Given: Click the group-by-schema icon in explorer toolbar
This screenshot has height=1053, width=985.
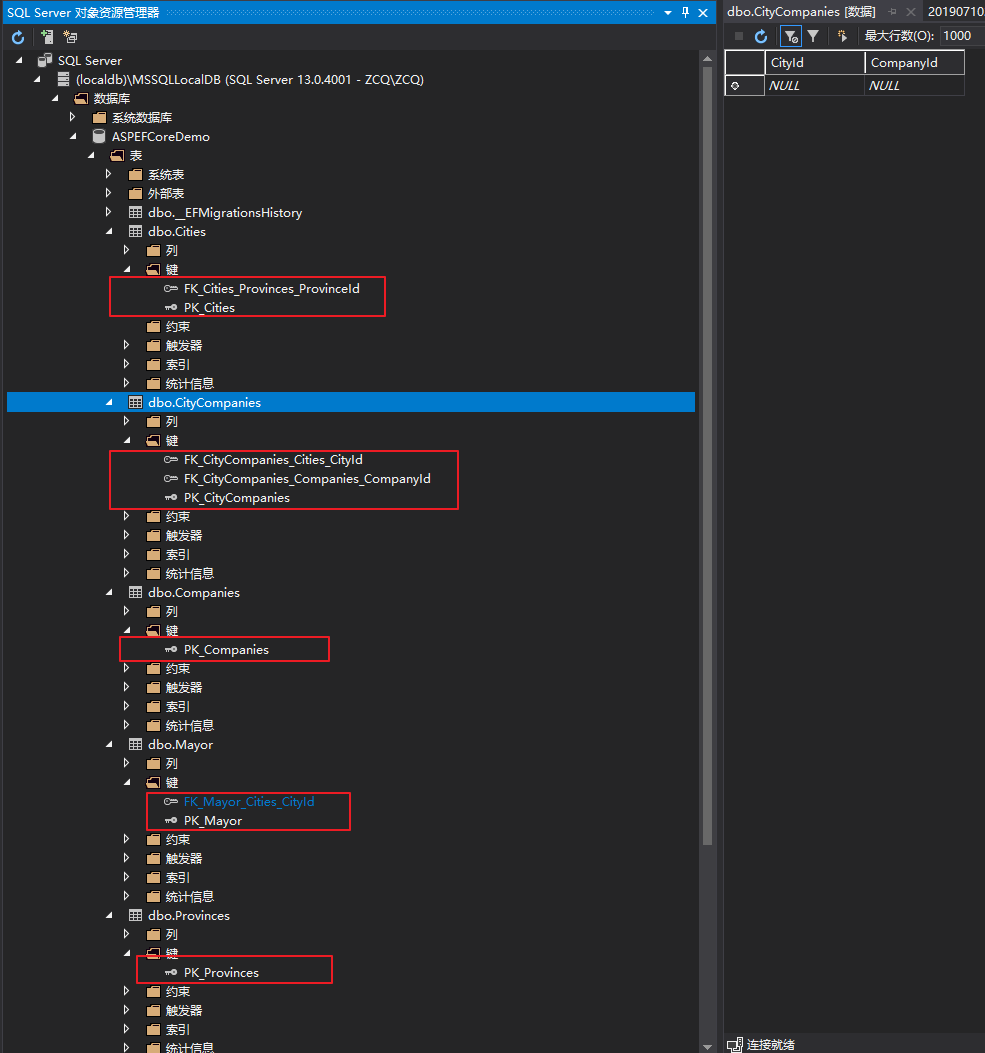Looking at the screenshot, I should click(70, 37).
